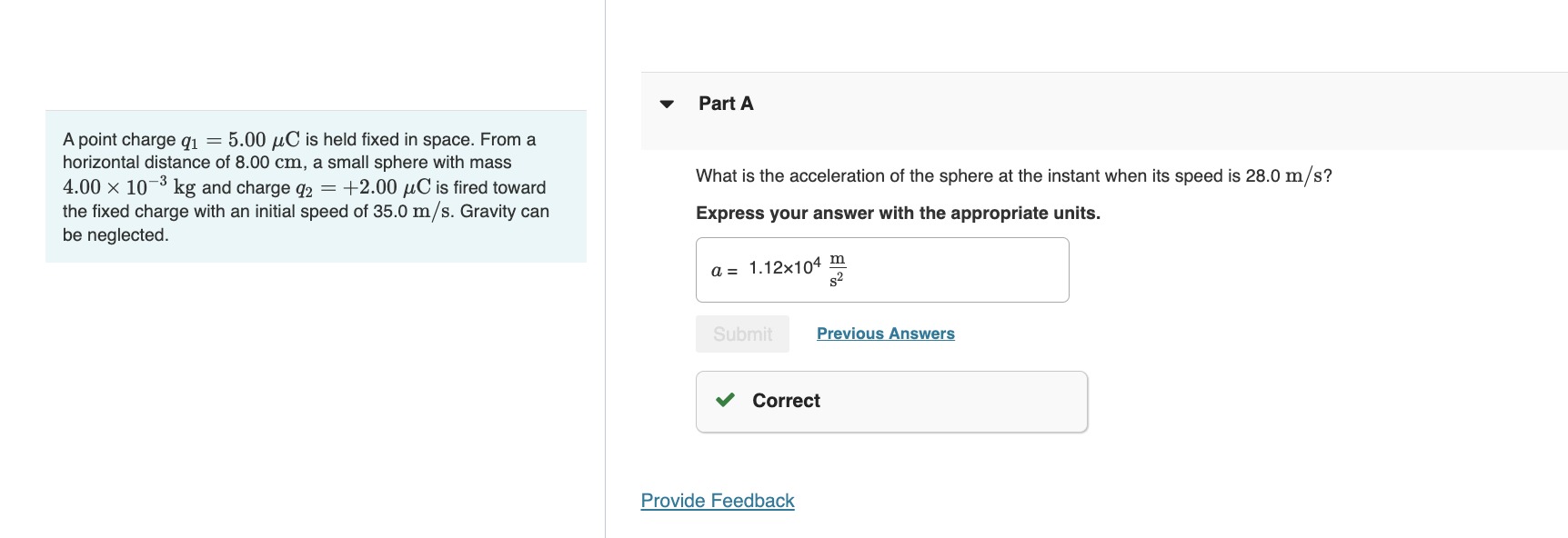This screenshot has height=538, width=1568.
Task: Click the Submit button
Action: pos(742,333)
